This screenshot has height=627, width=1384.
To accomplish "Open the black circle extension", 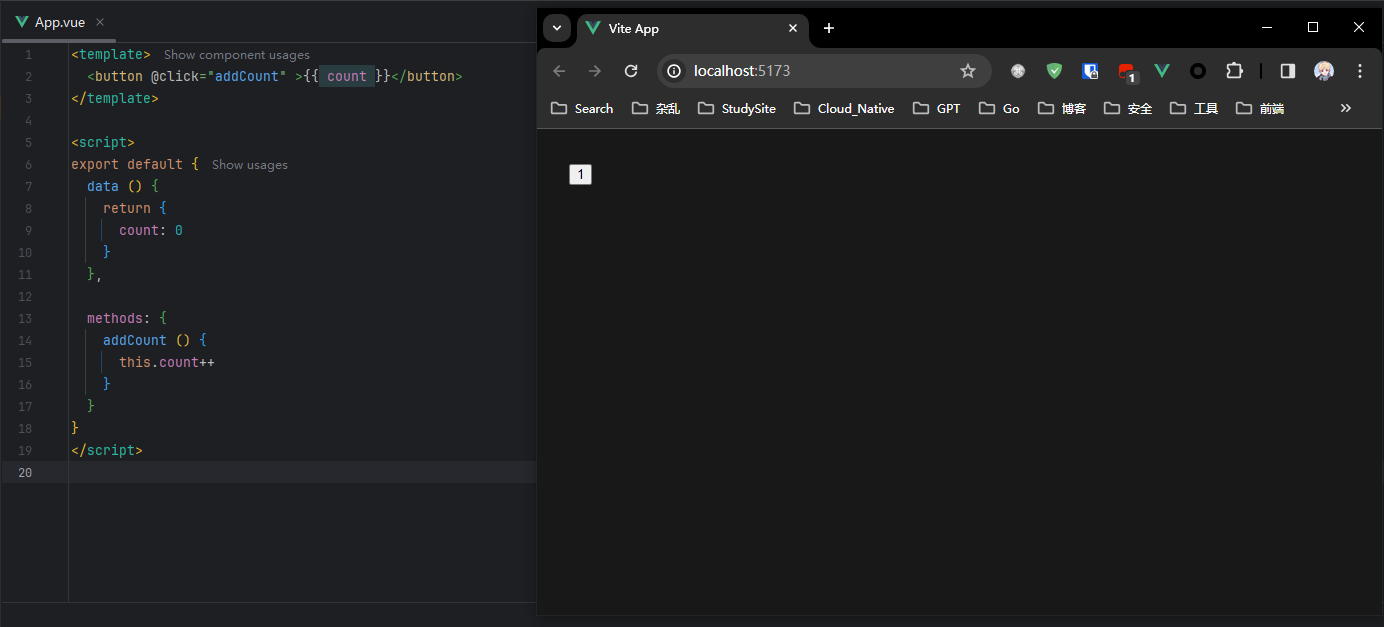I will [x=1198, y=71].
